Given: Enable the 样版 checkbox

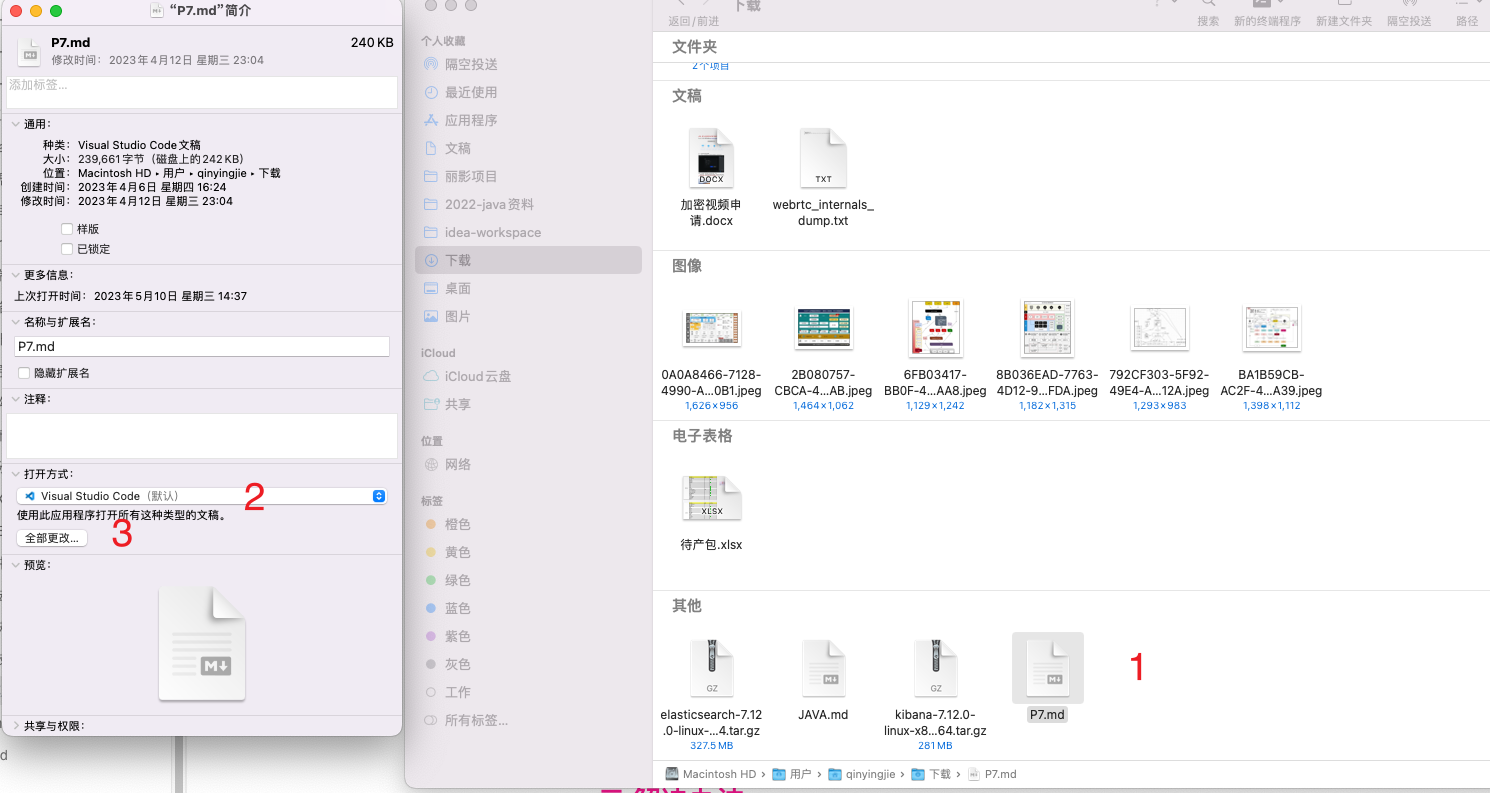Looking at the screenshot, I should (67, 229).
